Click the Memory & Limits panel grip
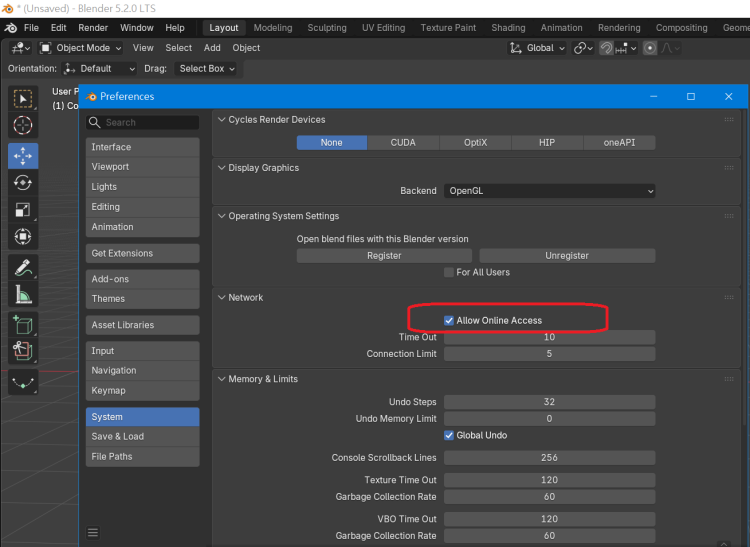 (728, 379)
